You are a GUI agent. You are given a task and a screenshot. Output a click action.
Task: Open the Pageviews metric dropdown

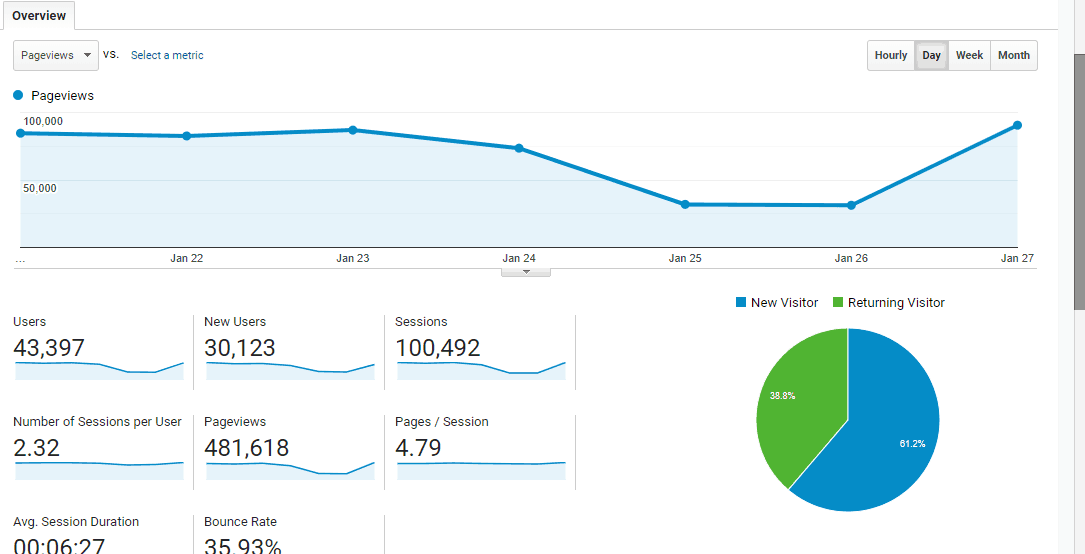tap(56, 56)
